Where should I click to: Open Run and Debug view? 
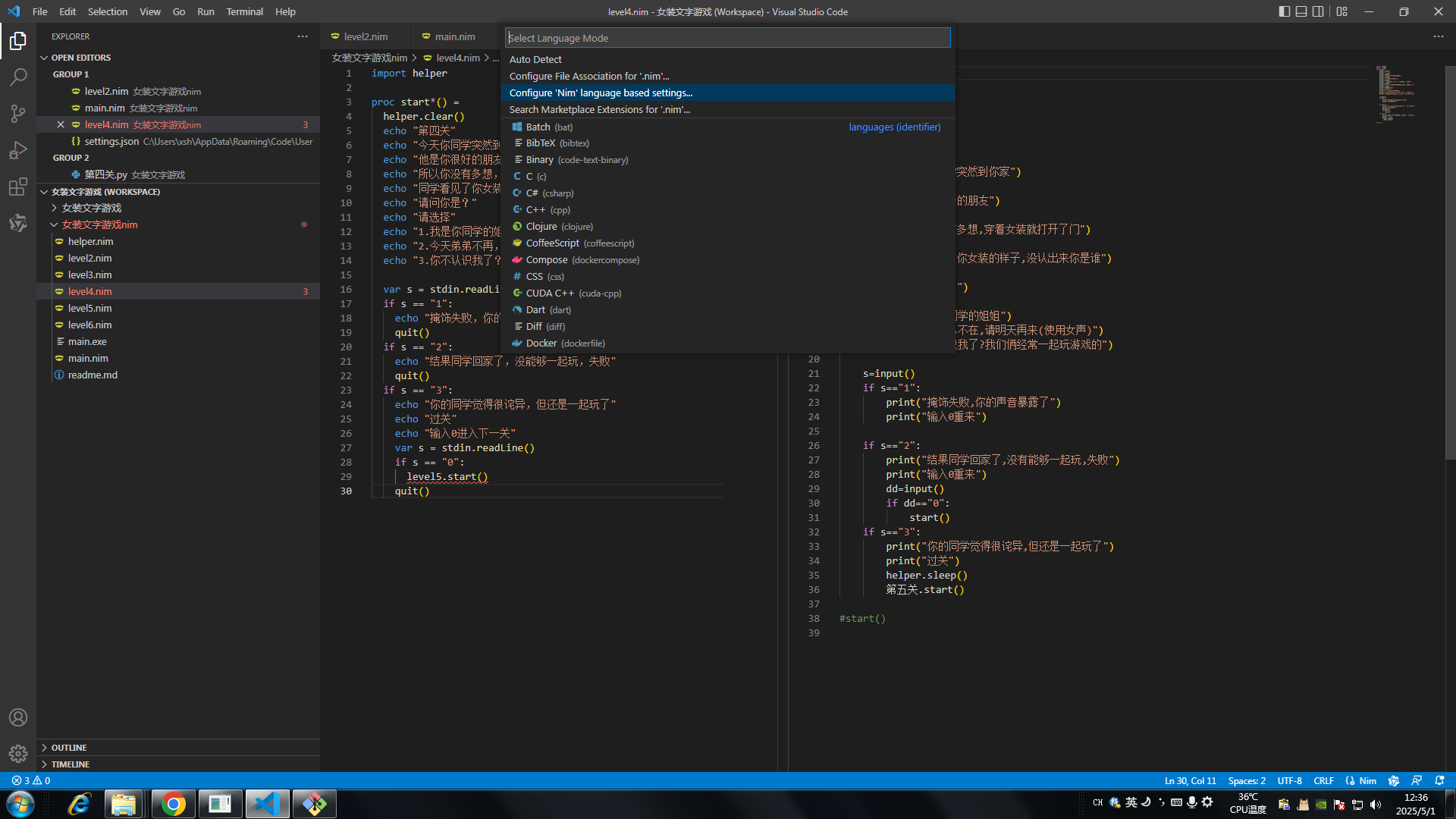click(18, 150)
